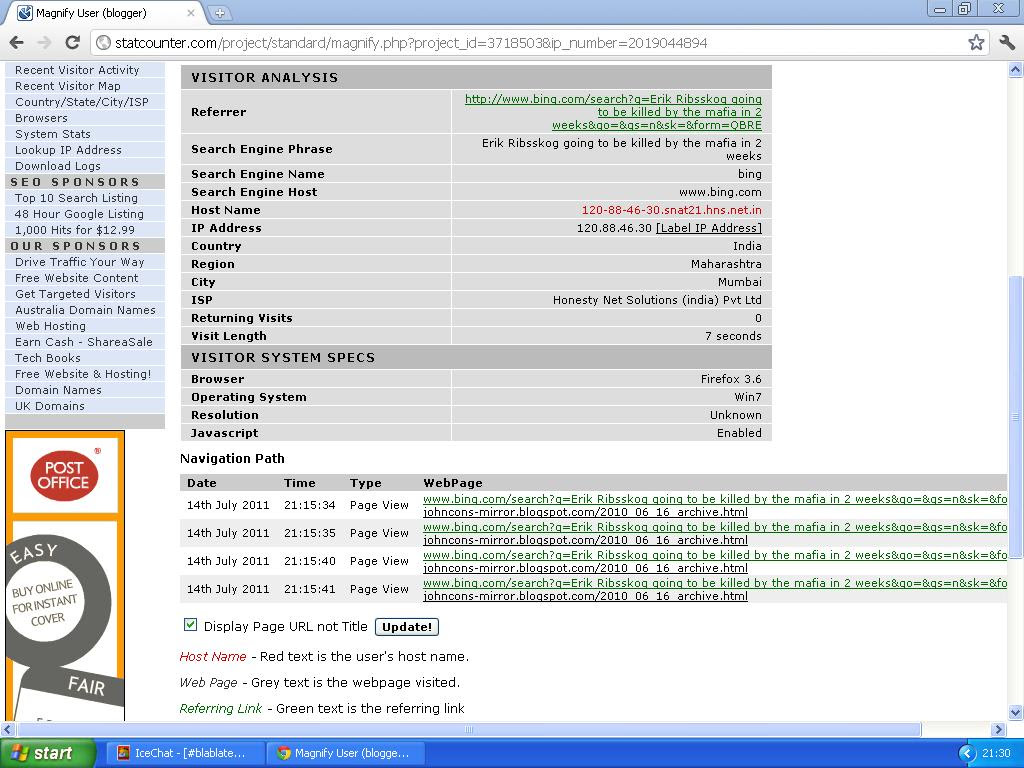Open Recent Visitor Map in the sidebar
The width and height of the screenshot is (1024, 768).
coord(68,86)
